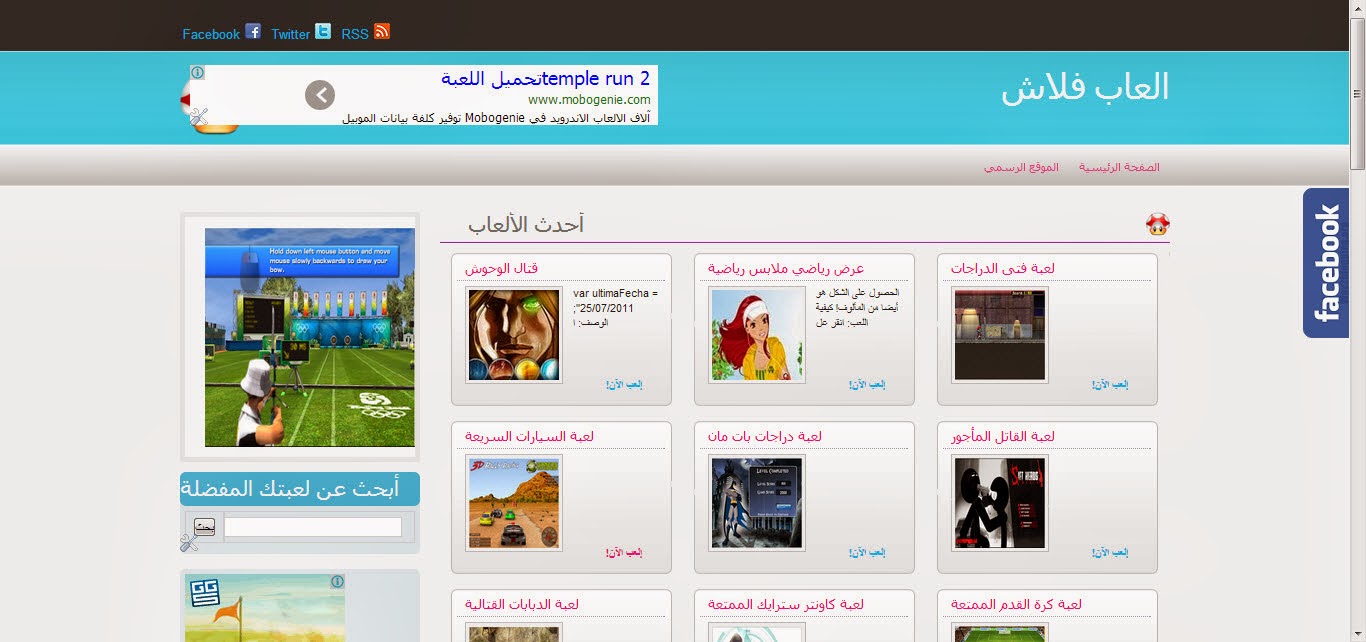
Task: Click the Twitter bird icon
Action: point(323,31)
